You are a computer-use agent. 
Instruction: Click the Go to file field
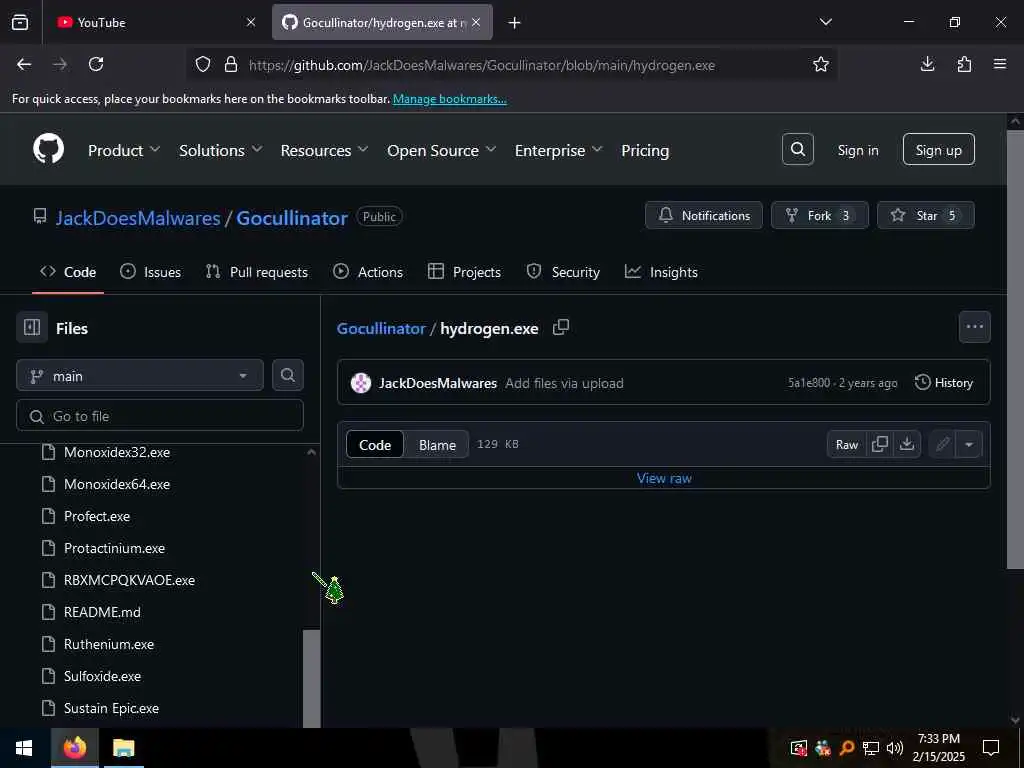click(x=160, y=415)
